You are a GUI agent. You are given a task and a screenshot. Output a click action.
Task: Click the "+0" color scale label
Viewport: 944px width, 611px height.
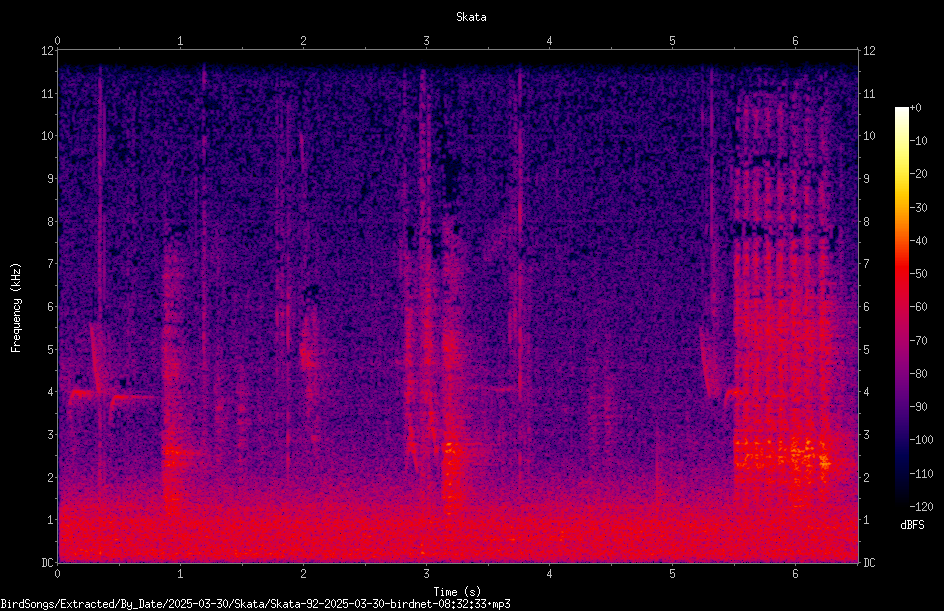[x=915, y=108]
